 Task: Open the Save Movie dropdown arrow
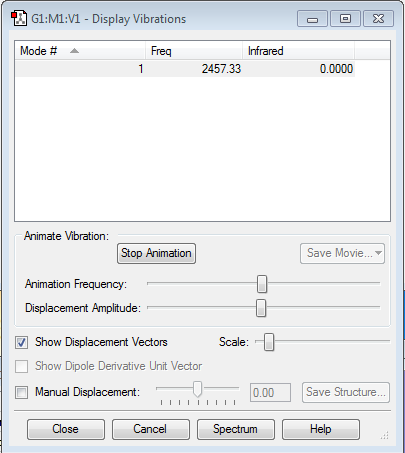(378, 253)
